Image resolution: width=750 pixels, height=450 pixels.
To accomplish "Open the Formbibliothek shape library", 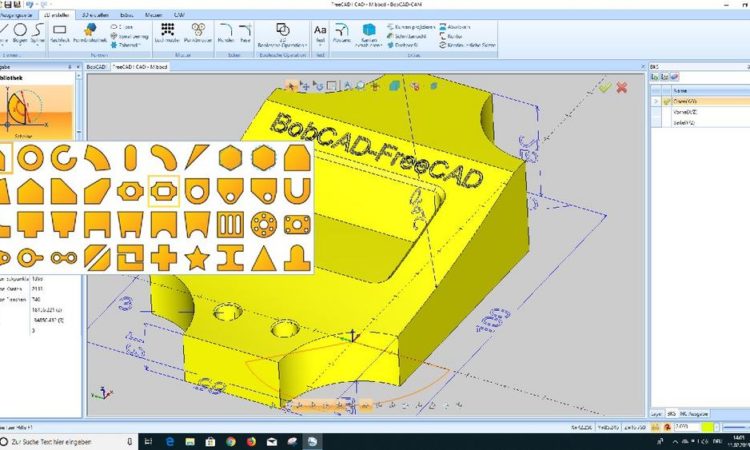I will pyautogui.click(x=90, y=33).
